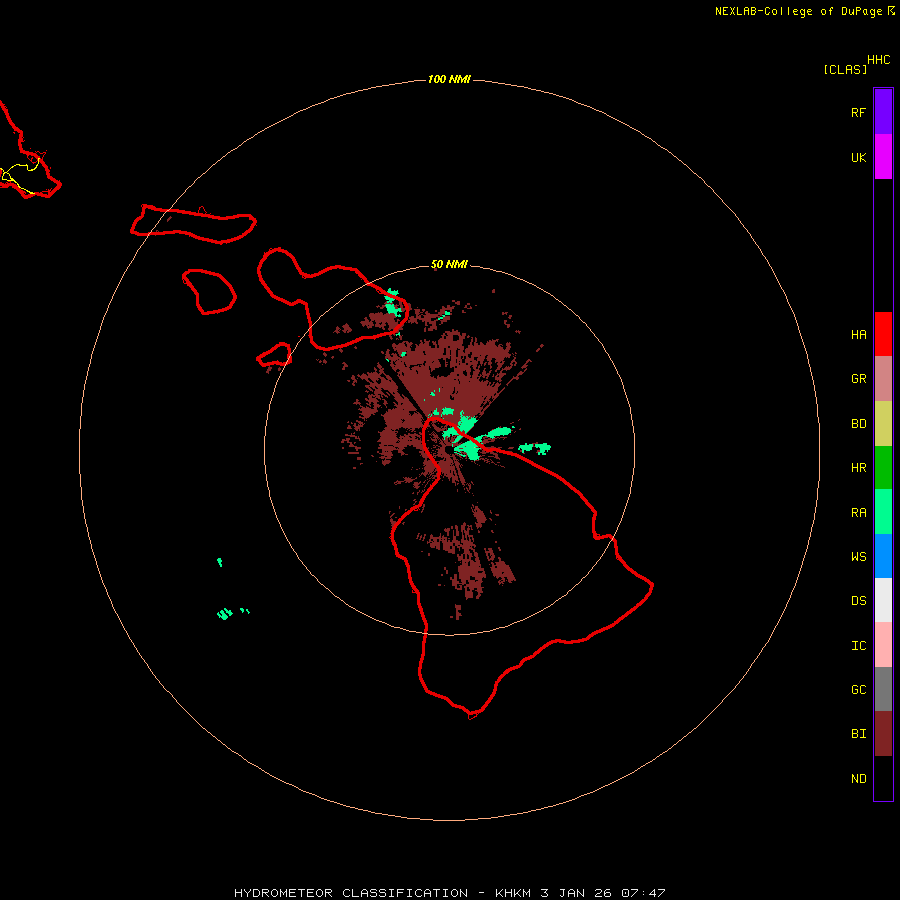The height and width of the screenshot is (900, 900).
Task: Click the WS blue legend swatch
Action: (x=883, y=556)
